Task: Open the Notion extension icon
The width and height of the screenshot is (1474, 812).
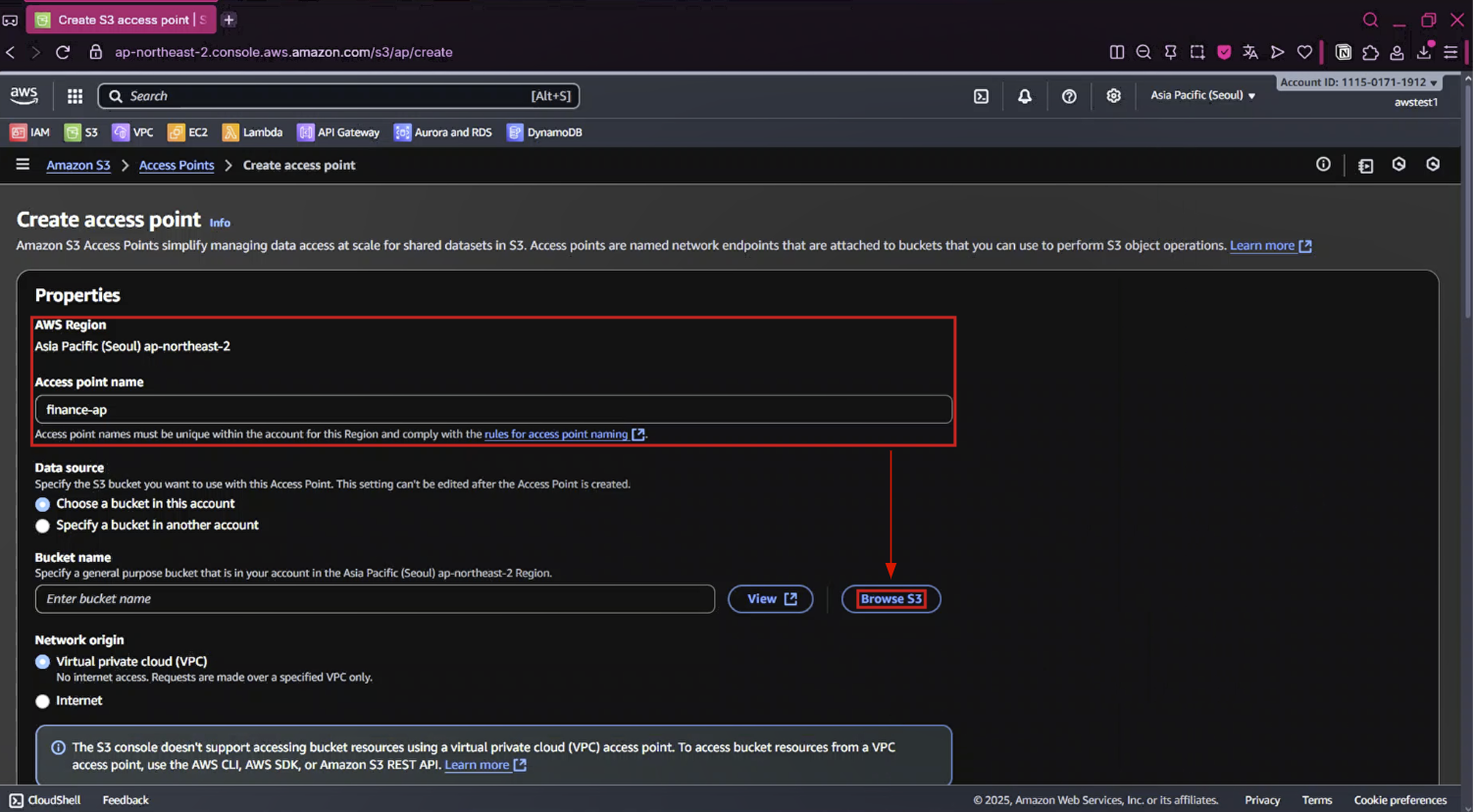Action: click(x=1344, y=52)
